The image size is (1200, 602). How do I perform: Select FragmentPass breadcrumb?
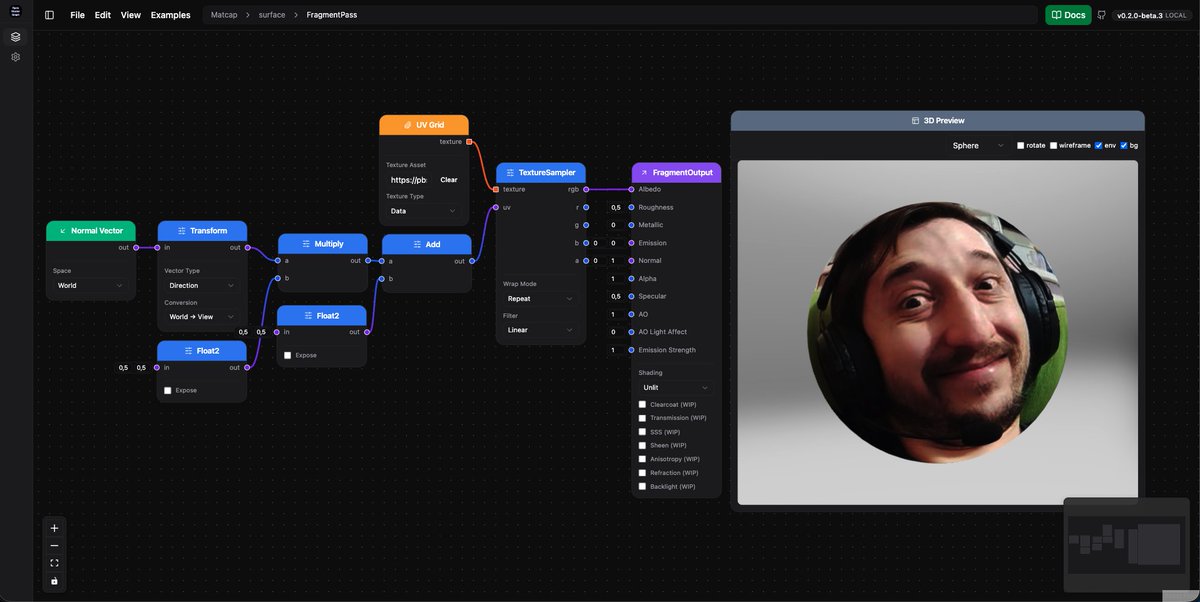(331, 15)
